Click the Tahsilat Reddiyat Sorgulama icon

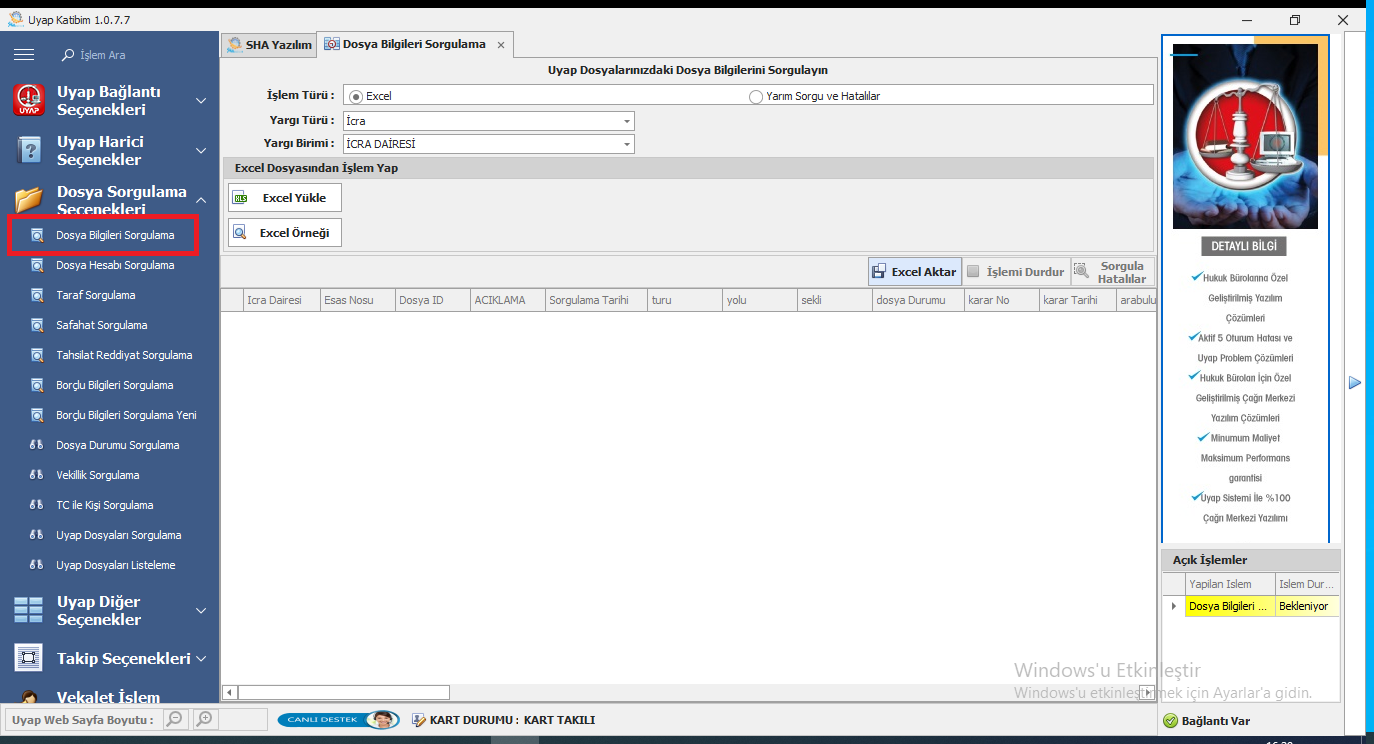pyautogui.click(x=37, y=355)
